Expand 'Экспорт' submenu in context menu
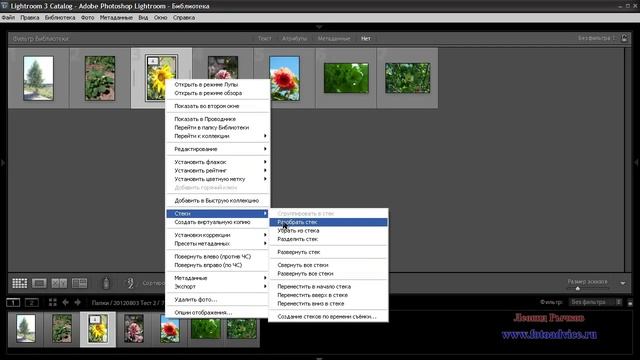 pyautogui.click(x=218, y=287)
